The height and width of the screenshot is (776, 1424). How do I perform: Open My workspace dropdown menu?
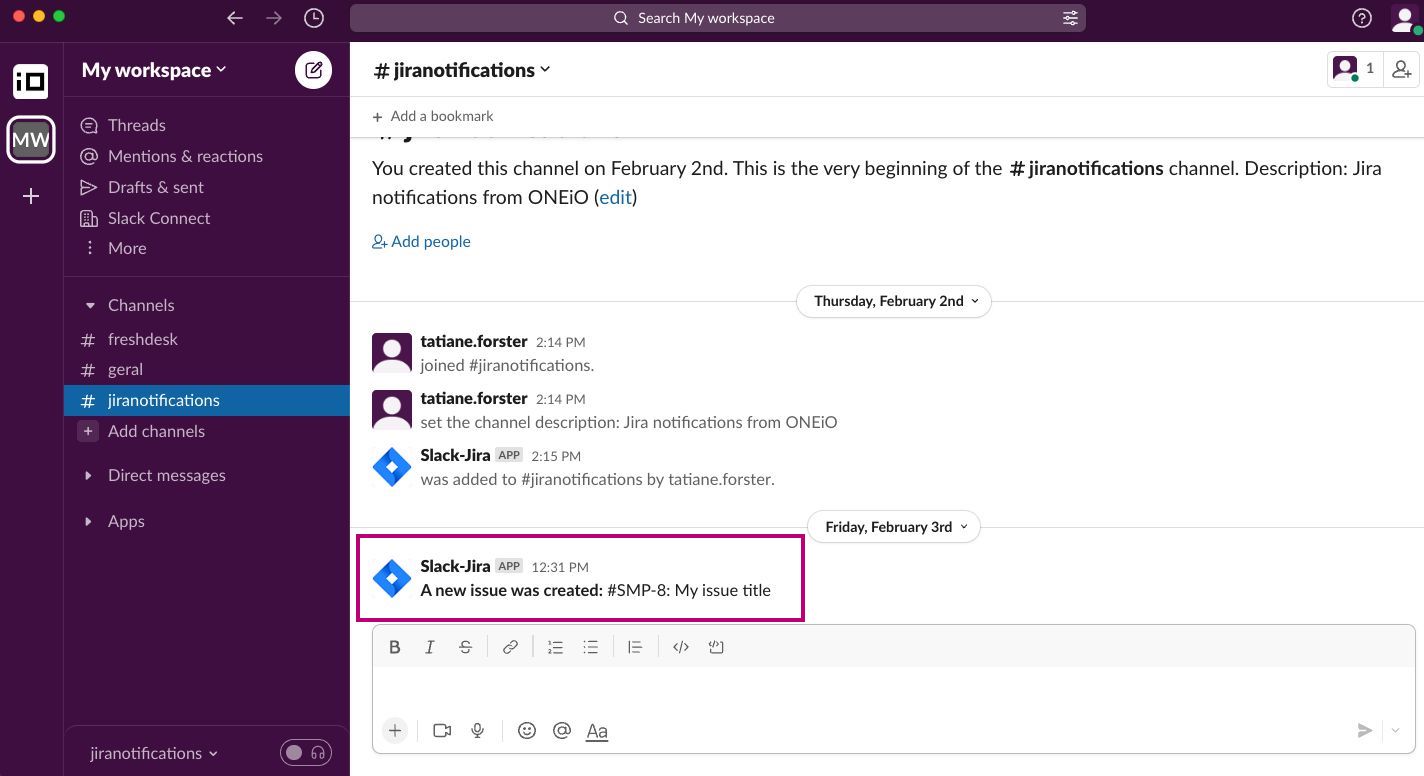tap(154, 70)
